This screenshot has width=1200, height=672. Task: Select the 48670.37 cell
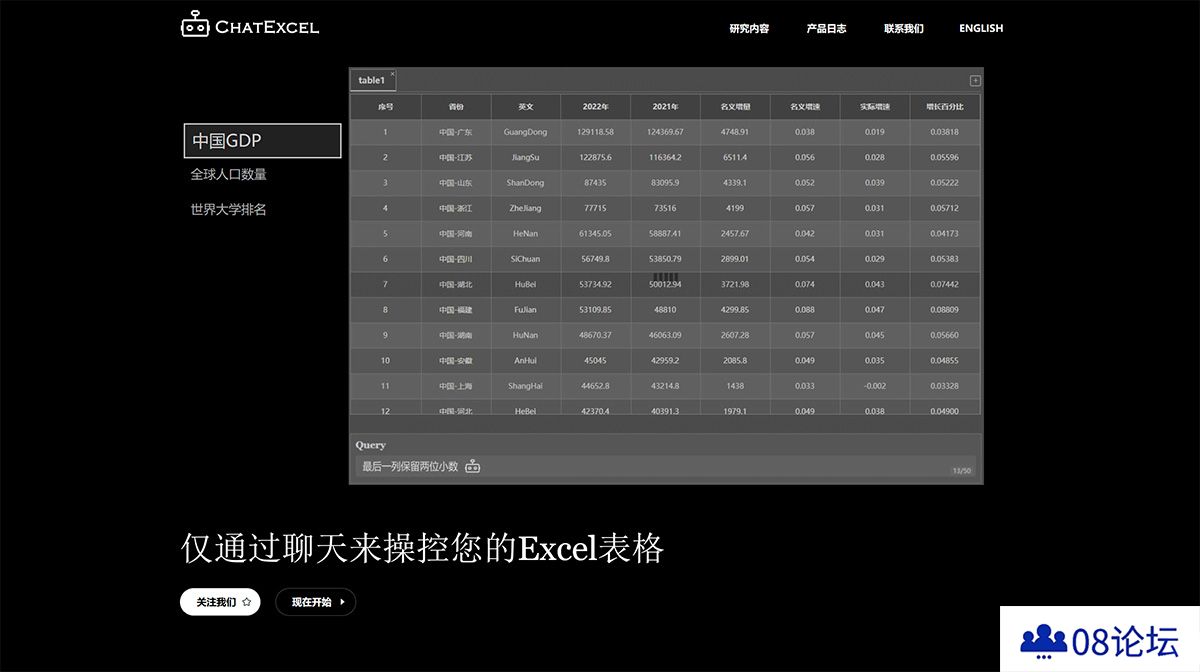coord(595,335)
